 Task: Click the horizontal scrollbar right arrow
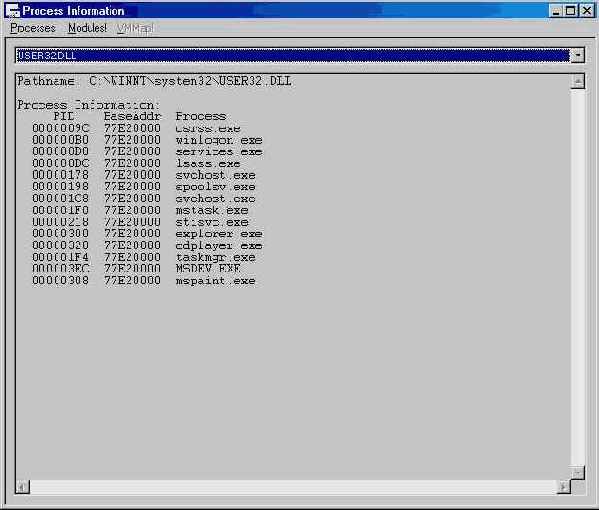tap(564, 487)
